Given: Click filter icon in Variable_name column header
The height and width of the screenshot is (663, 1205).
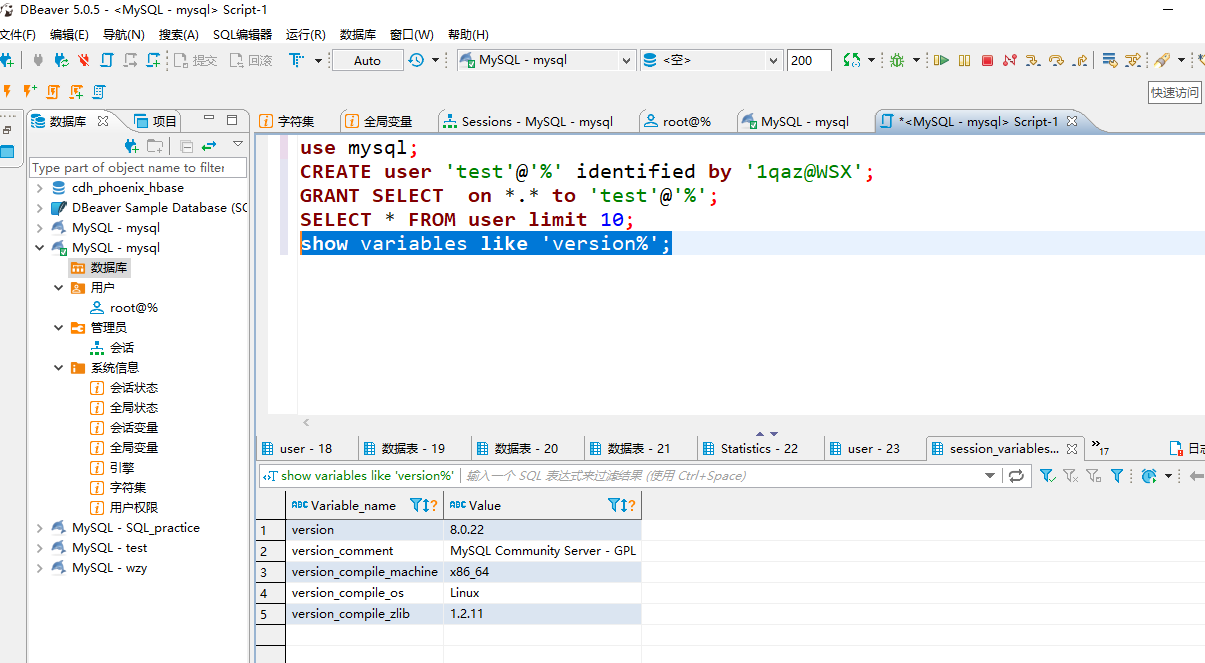Looking at the screenshot, I should 416,506.
